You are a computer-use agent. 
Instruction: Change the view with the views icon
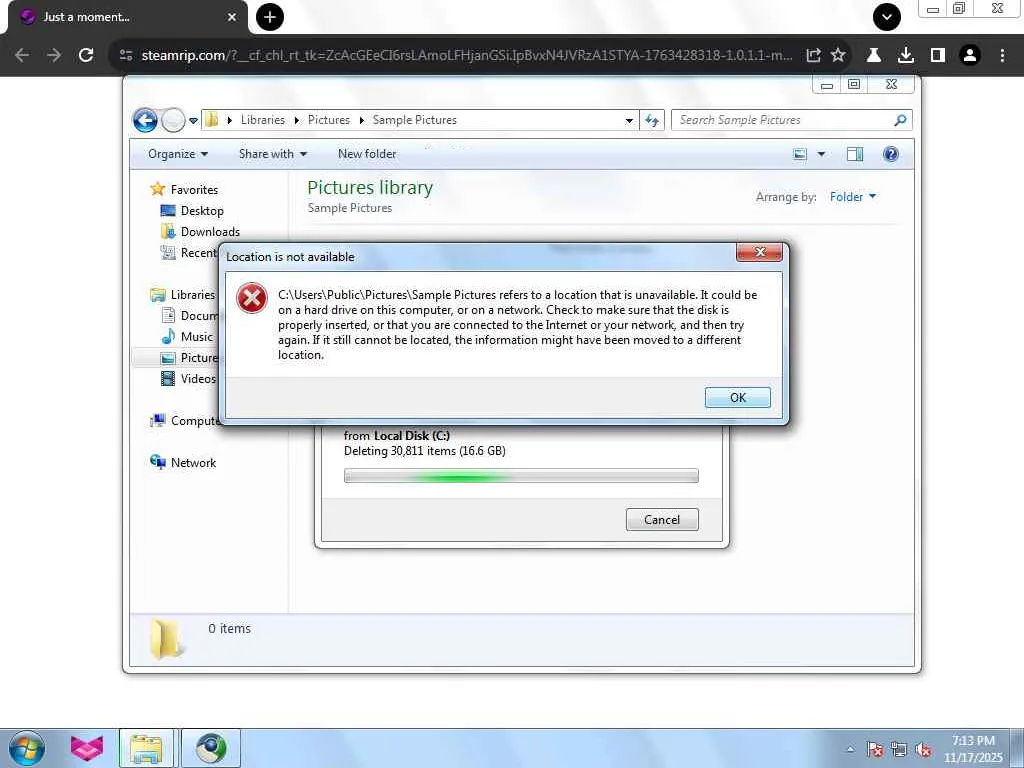[x=800, y=154]
